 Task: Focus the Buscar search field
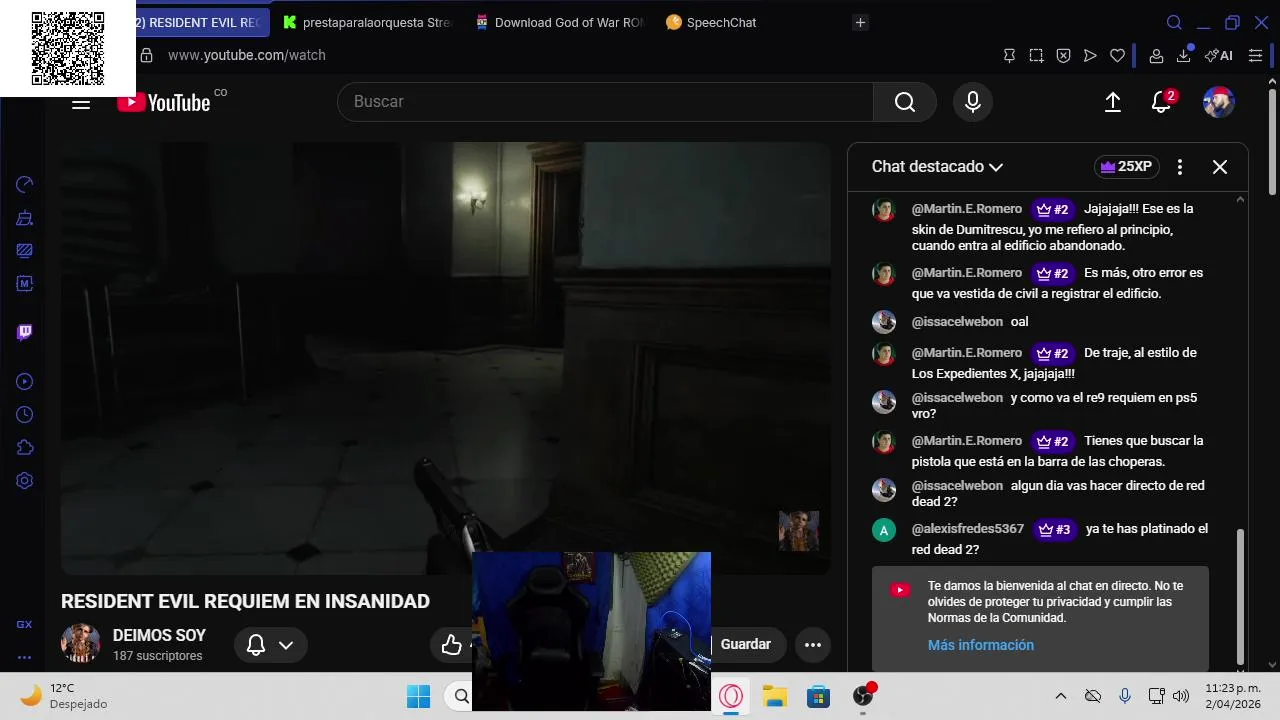click(x=606, y=102)
